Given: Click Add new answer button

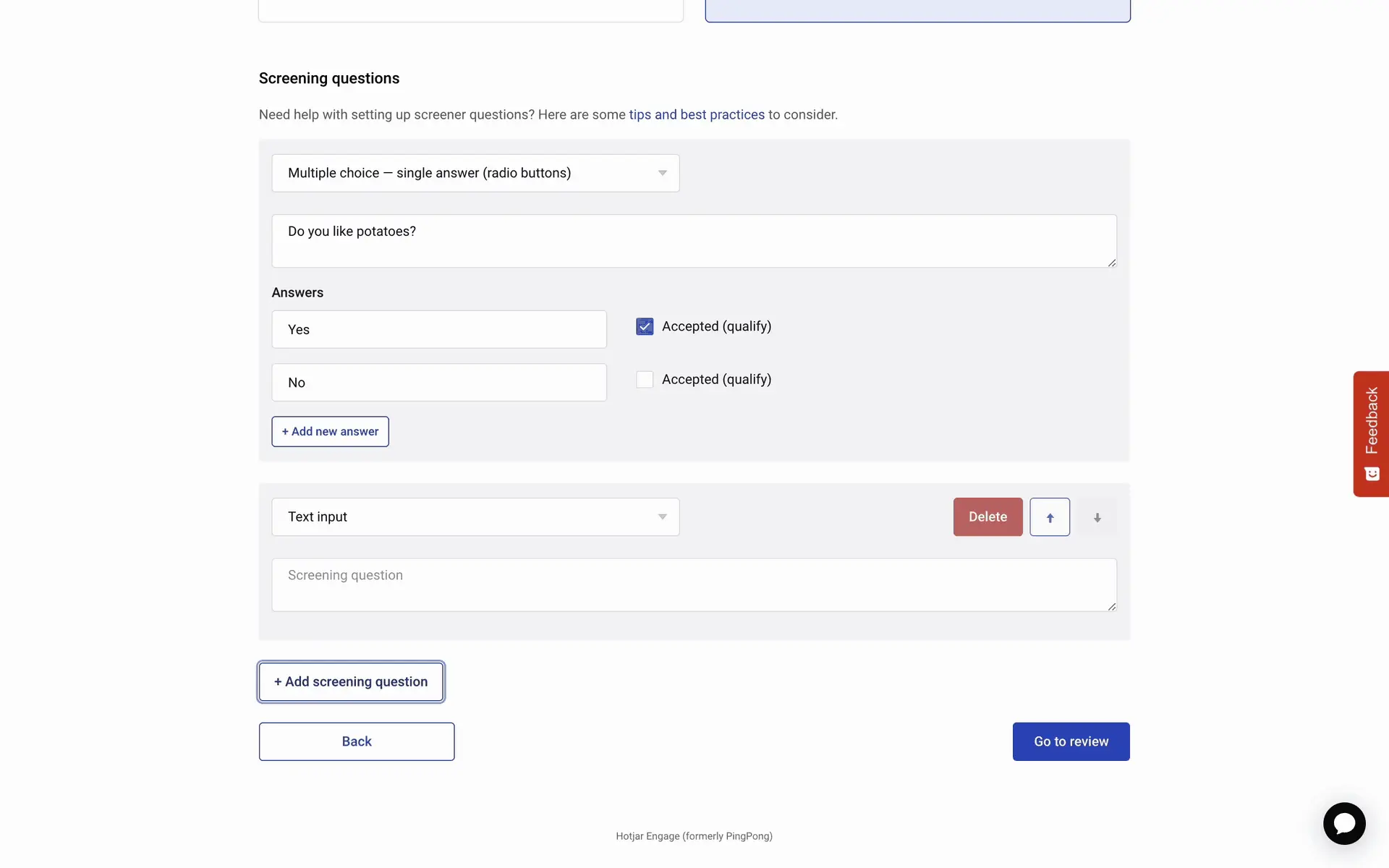Looking at the screenshot, I should click(330, 432).
